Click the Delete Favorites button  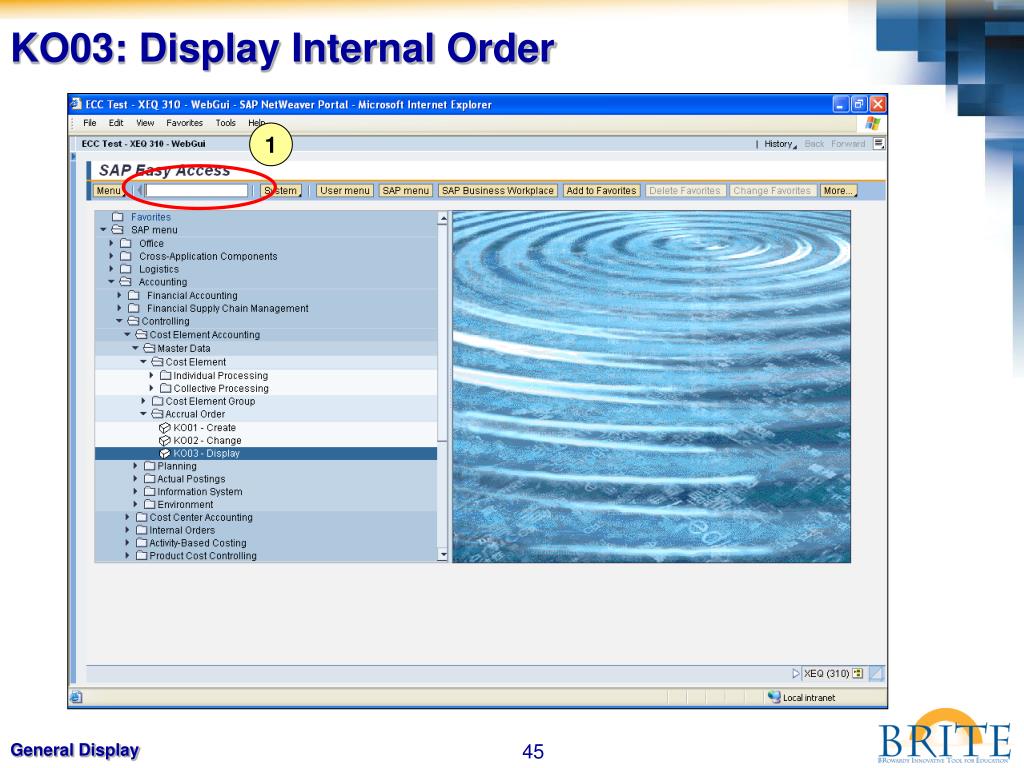[684, 191]
